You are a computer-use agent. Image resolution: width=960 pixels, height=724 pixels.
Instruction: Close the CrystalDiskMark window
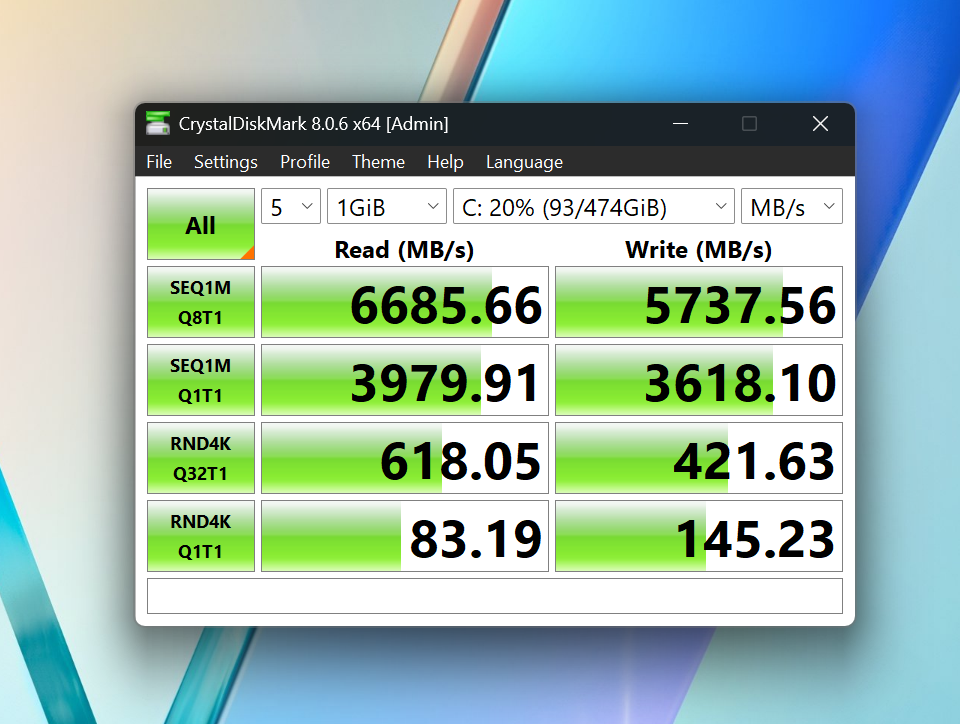click(x=820, y=124)
